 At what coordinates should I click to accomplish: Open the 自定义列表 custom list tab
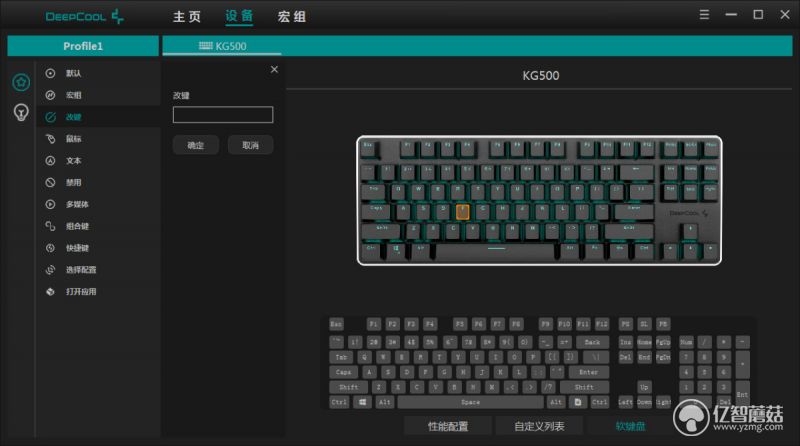(x=539, y=426)
